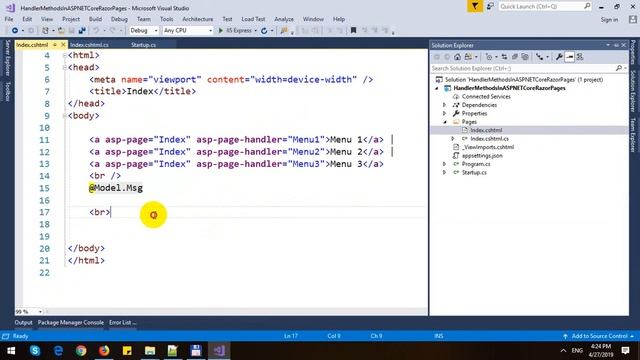This screenshot has height=360, width=640.
Task: Toggle auto-hide pin on Solution Explorer
Action: (x=616, y=45)
